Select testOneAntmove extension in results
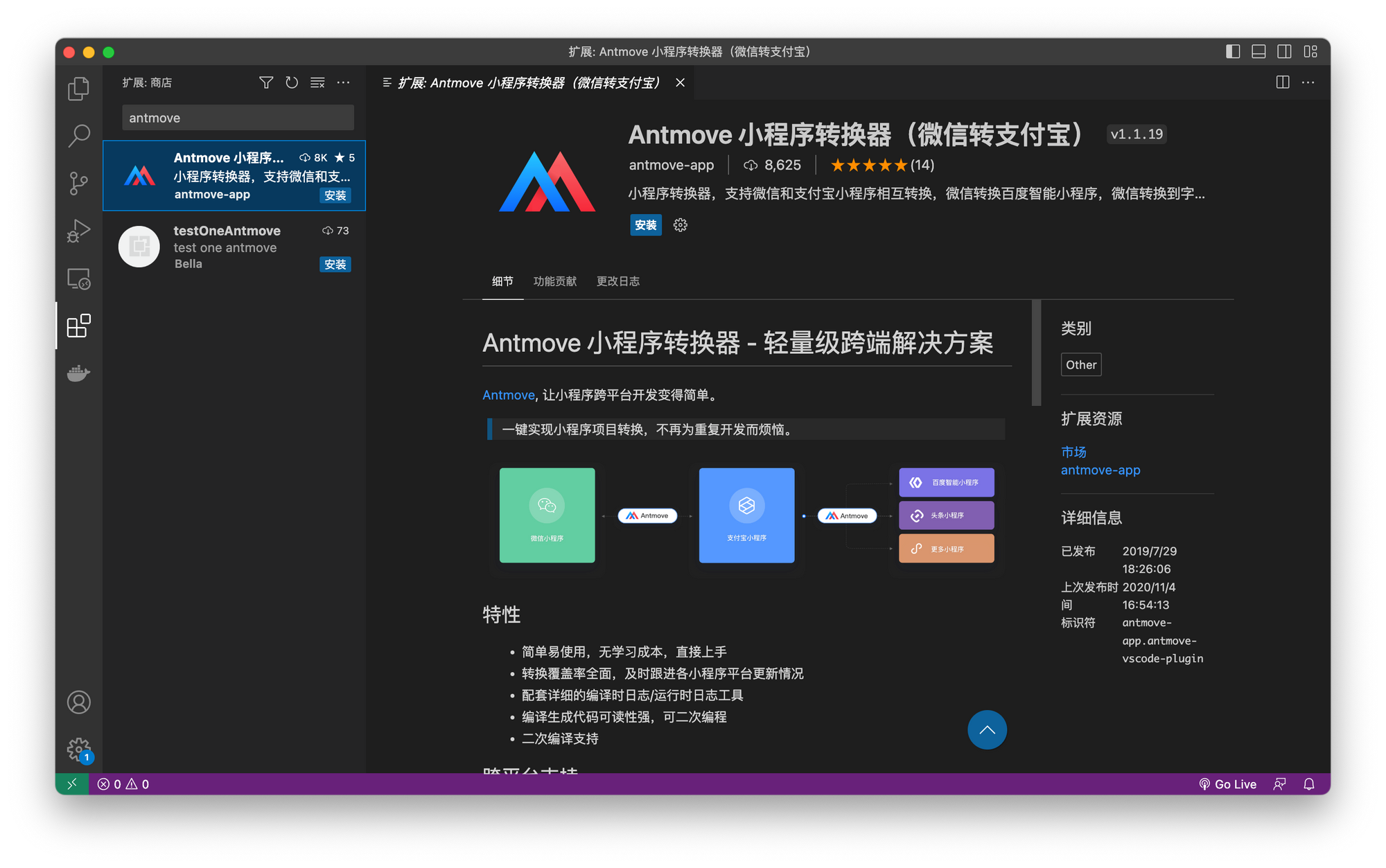This screenshot has height=868, width=1386. point(234,247)
